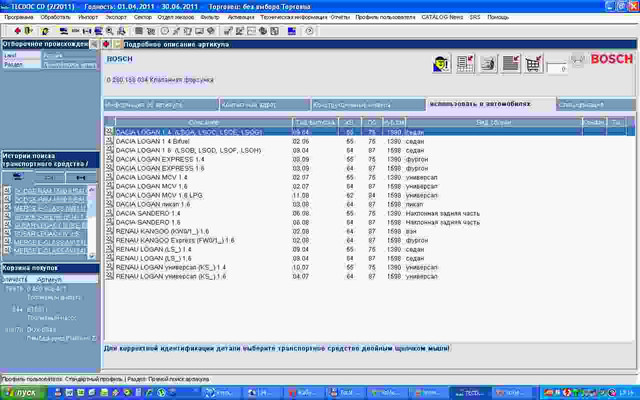The width and height of the screenshot is (640, 400).
Task: Click the printer-like button between table and list icons
Action: 488,64
